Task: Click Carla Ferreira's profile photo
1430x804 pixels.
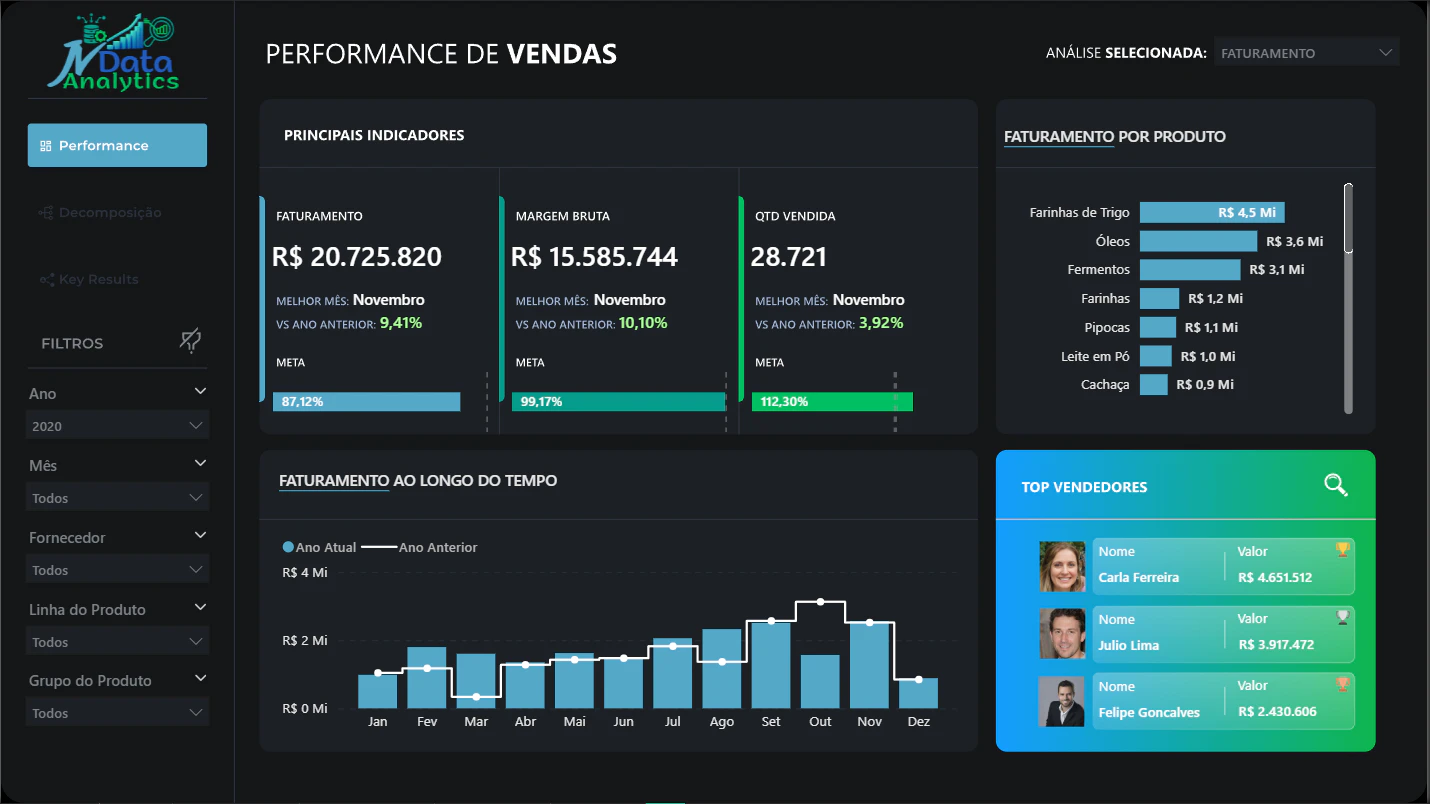Action: pyautogui.click(x=1062, y=567)
